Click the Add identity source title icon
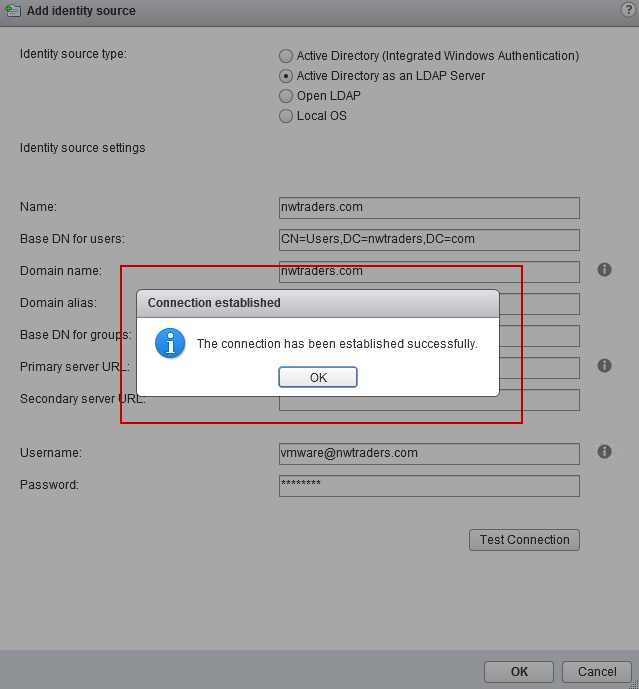The height and width of the screenshot is (689, 639). [x=13, y=11]
